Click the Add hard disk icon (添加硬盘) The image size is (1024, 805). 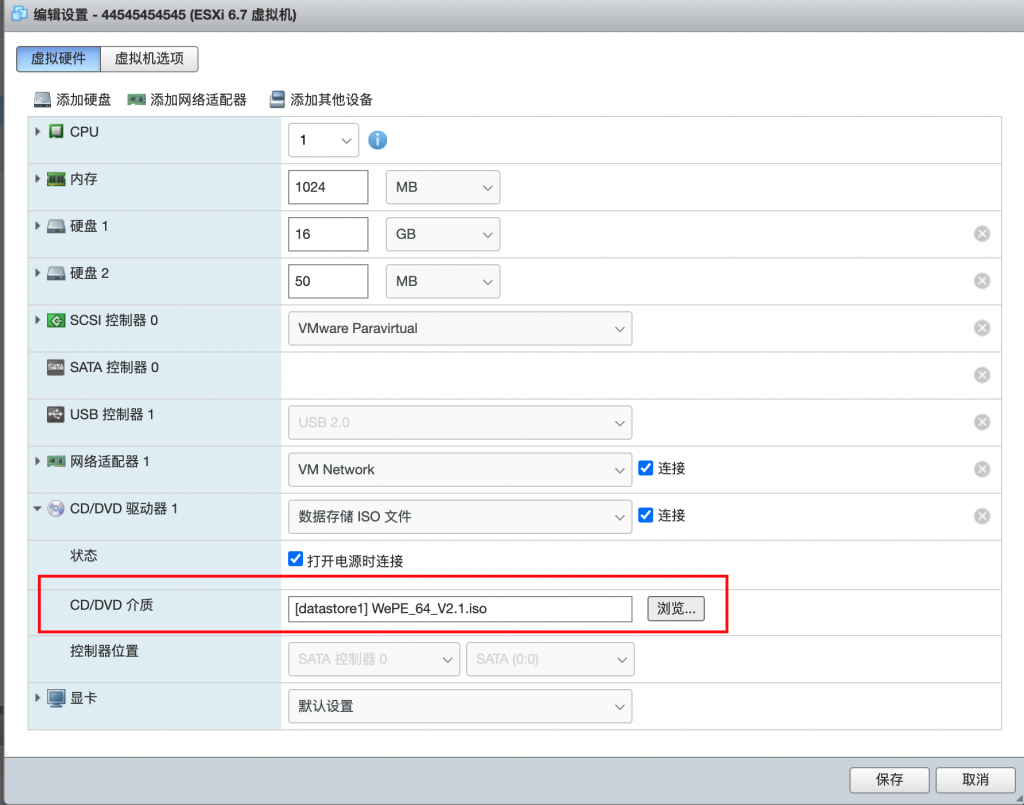pyautogui.click(x=42, y=99)
